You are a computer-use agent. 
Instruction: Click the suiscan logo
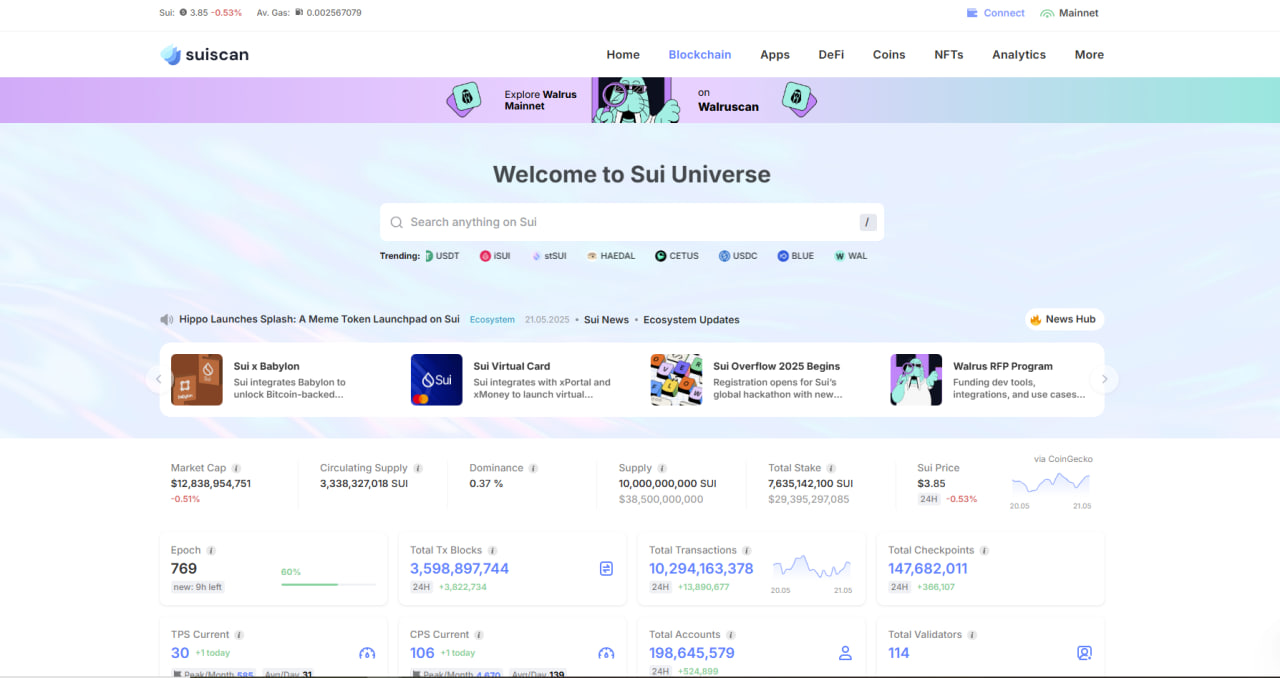tap(205, 55)
